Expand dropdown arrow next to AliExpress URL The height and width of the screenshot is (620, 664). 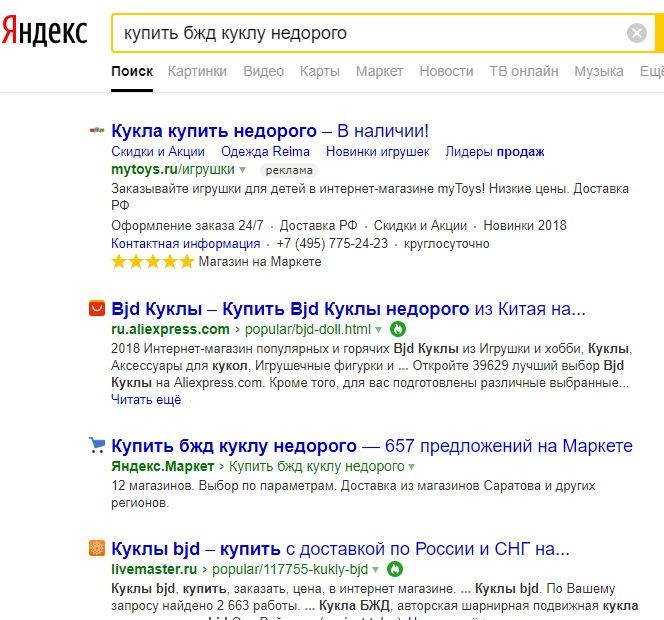[x=378, y=329]
